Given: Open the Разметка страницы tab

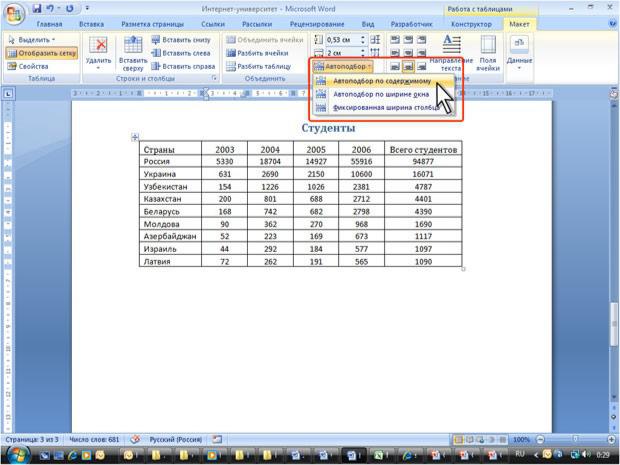Looking at the screenshot, I should 152,24.
